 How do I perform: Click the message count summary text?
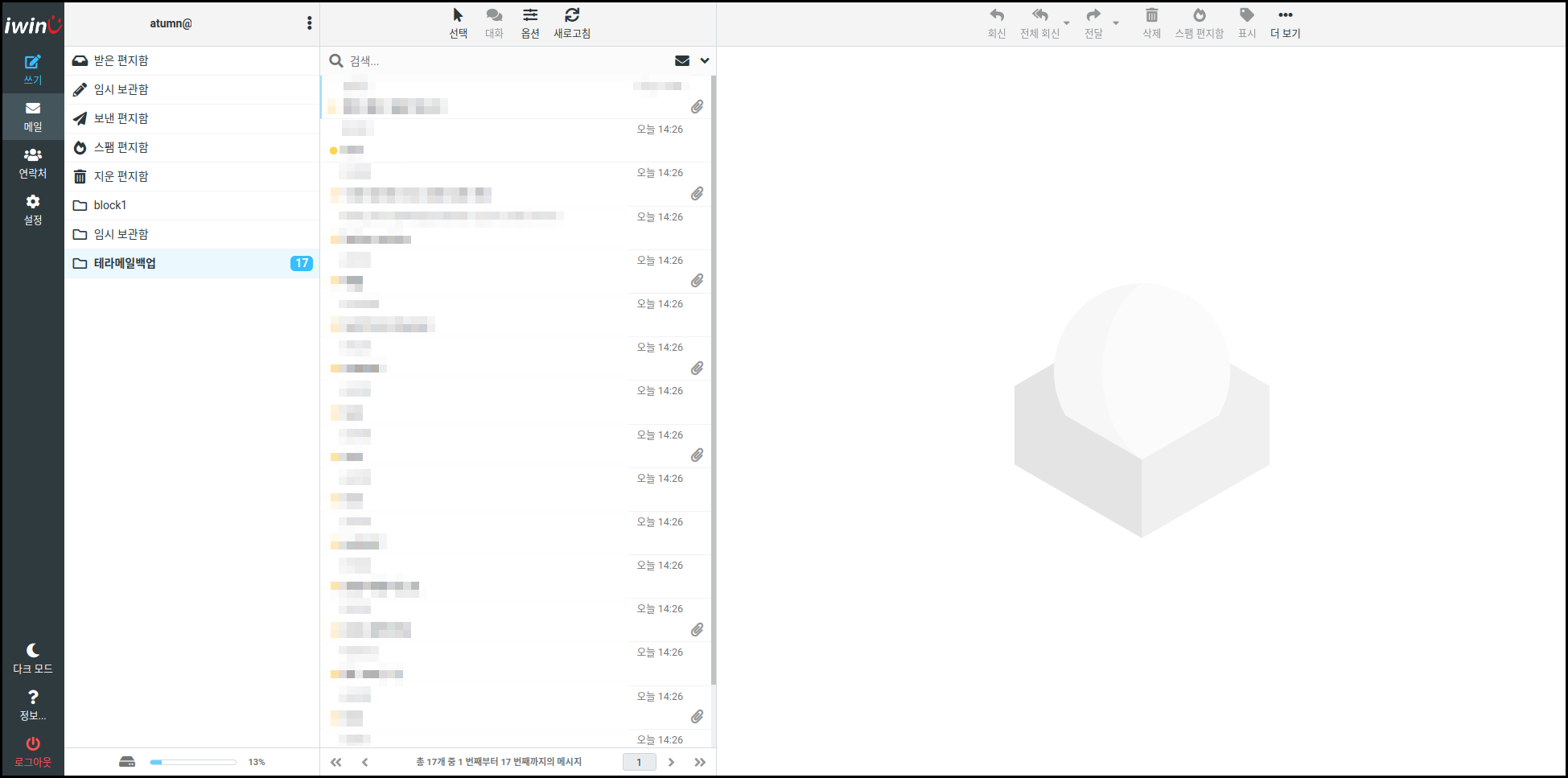pos(499,762)
